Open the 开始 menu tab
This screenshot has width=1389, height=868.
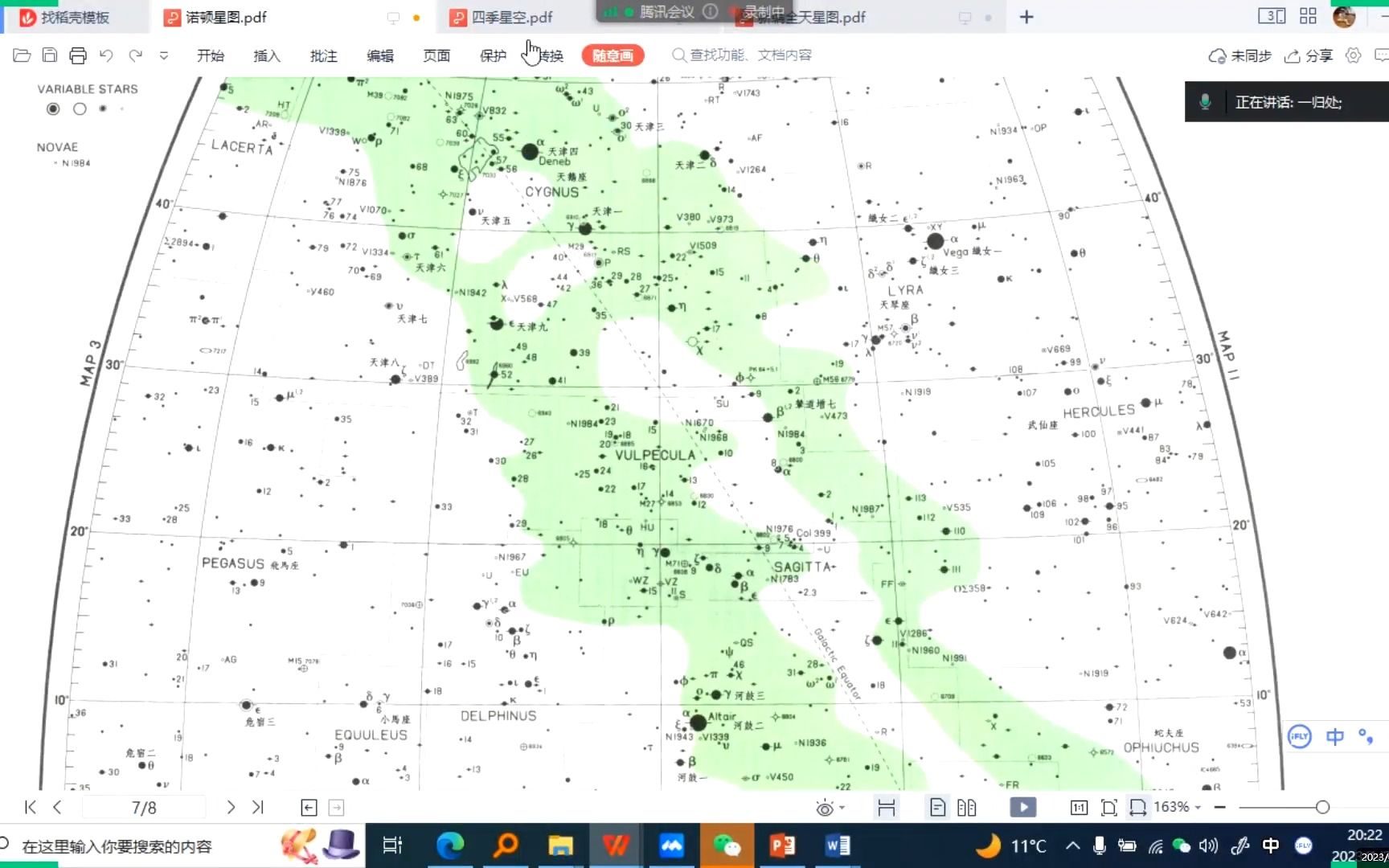[x=211, y=55]
